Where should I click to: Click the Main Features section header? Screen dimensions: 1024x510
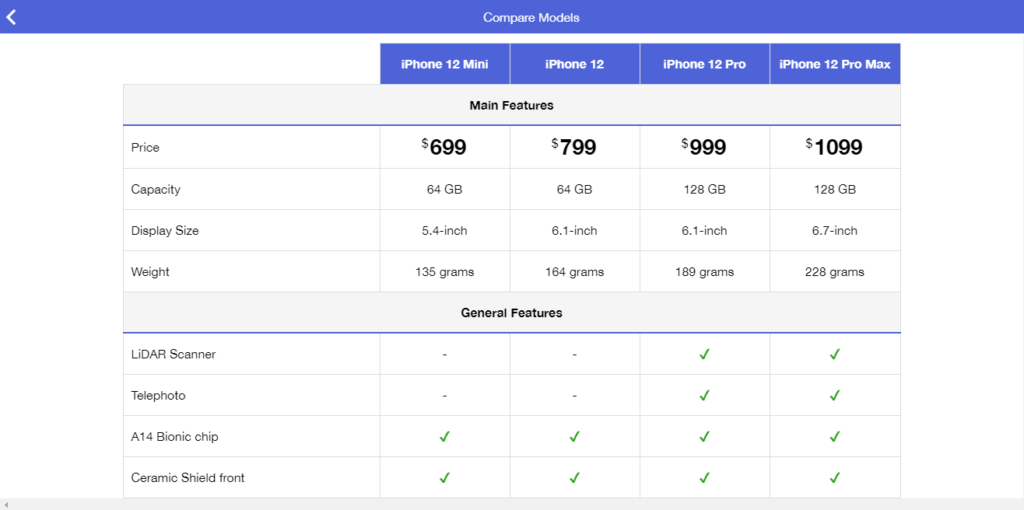click(x=511, y=105)
